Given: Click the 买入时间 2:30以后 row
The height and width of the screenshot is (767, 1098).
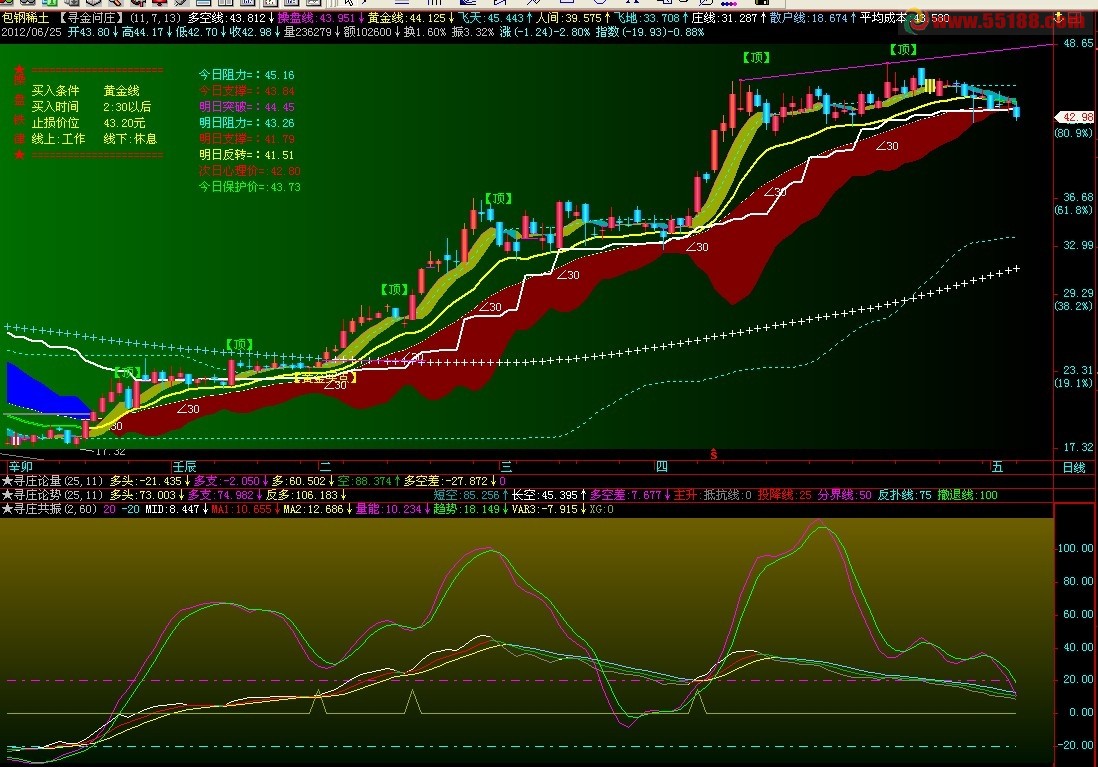Looking at the screenshot, I should coord(91,107).
